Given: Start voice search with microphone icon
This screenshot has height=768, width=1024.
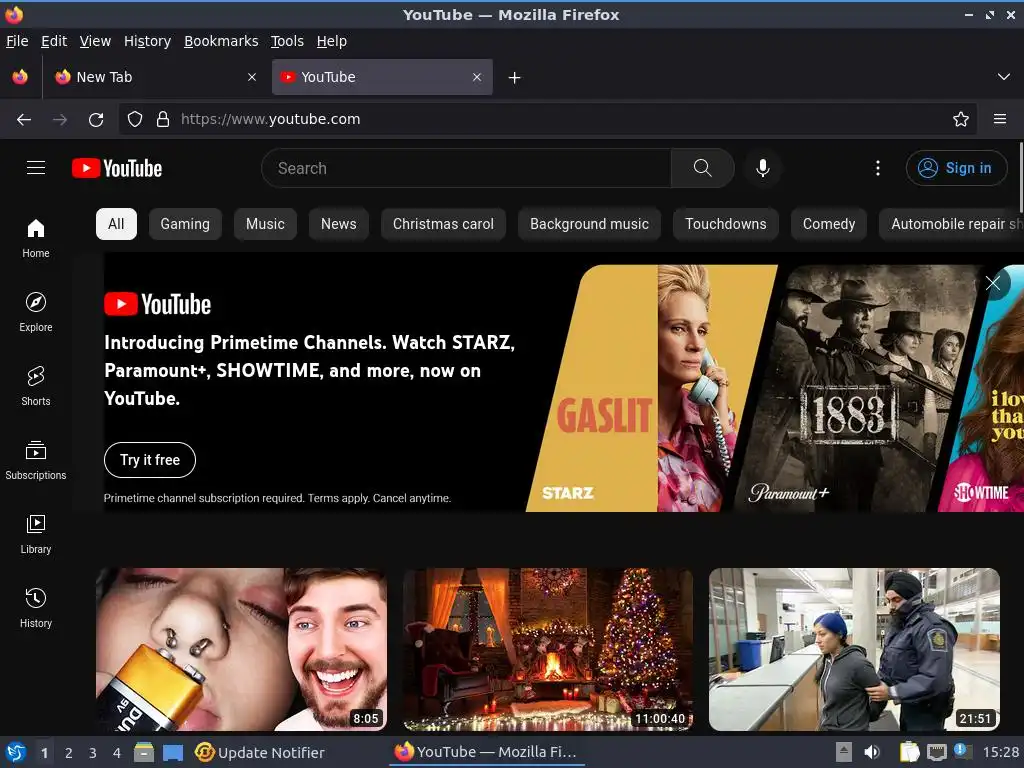Looking at the screenshot, I should point(762,168).
